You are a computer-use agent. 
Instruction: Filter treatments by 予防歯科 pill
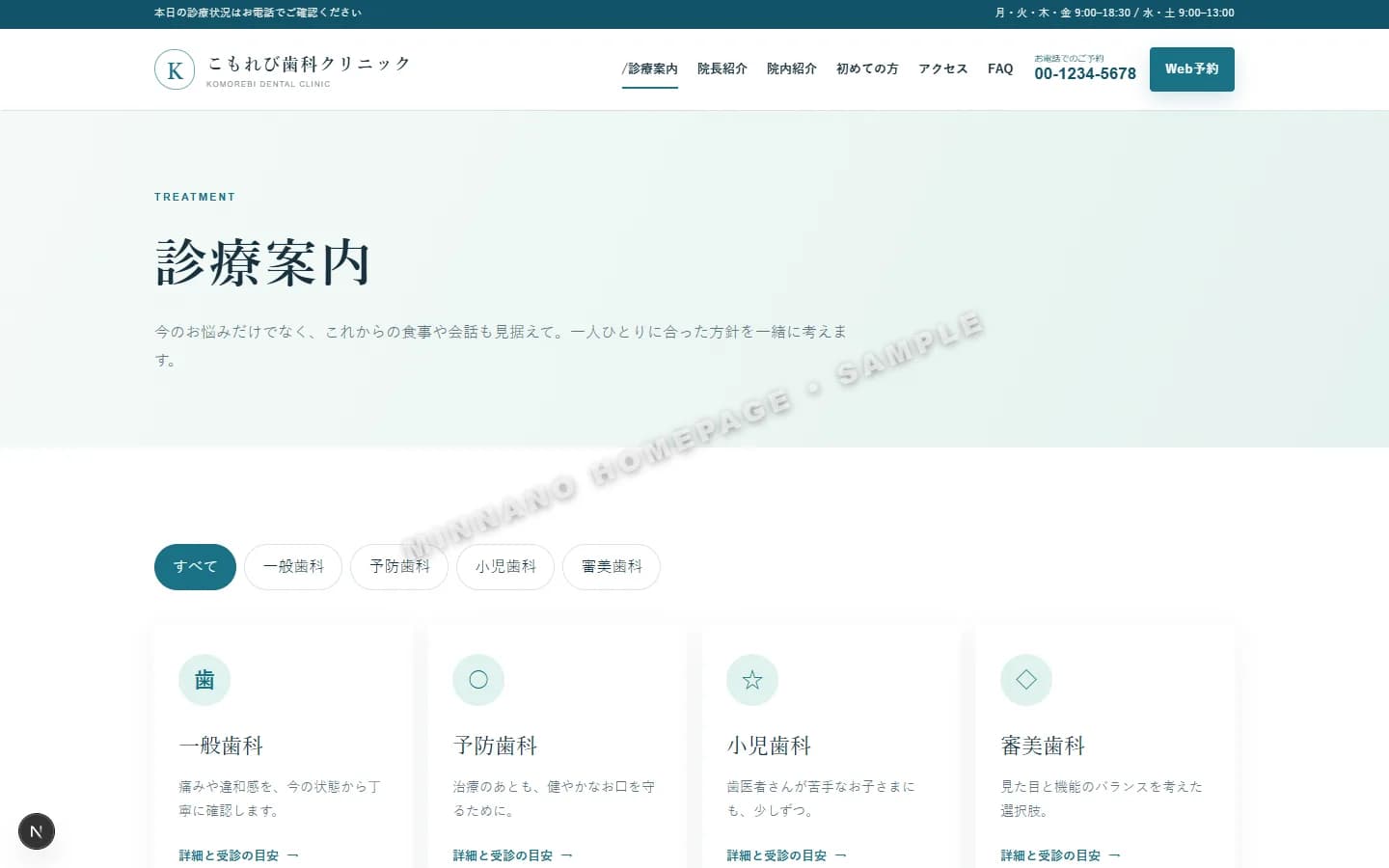pyautogui.click(x=399, y=567)
